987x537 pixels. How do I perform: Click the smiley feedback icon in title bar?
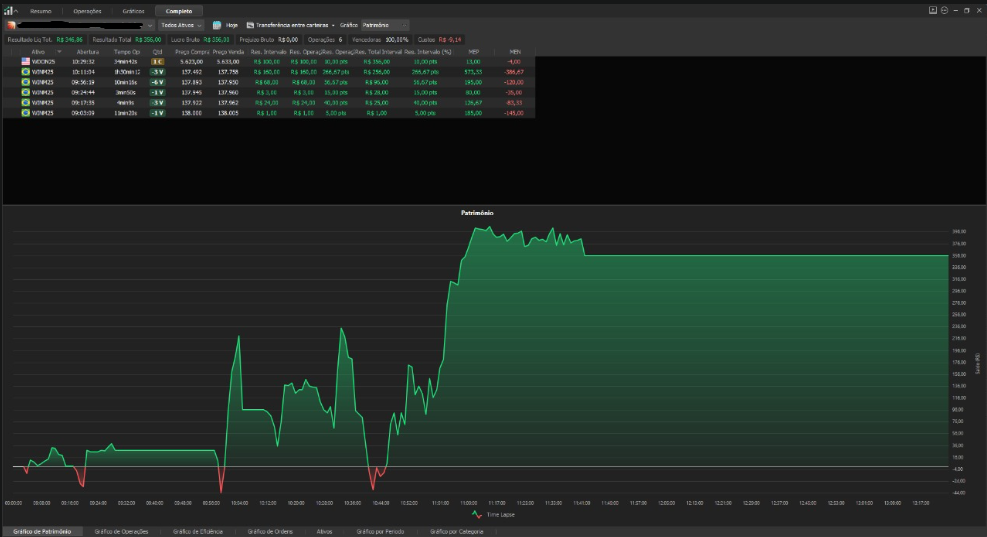tap(944, 10)
